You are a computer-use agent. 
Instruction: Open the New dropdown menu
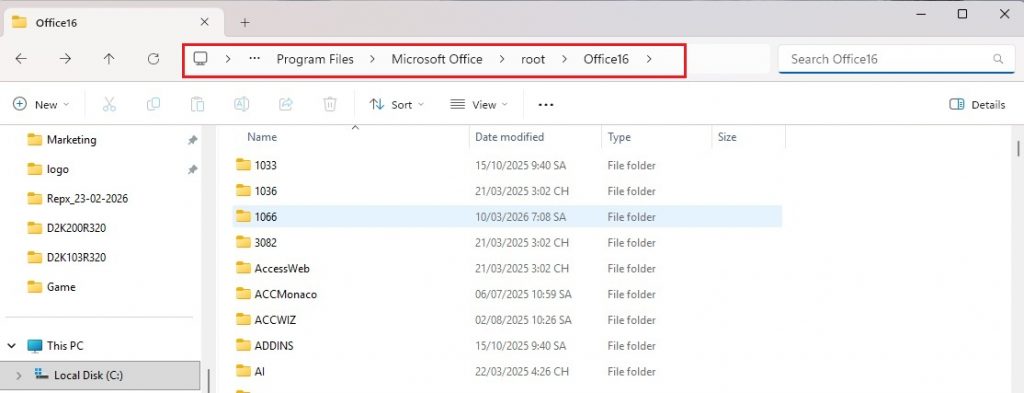click(41, 104)
